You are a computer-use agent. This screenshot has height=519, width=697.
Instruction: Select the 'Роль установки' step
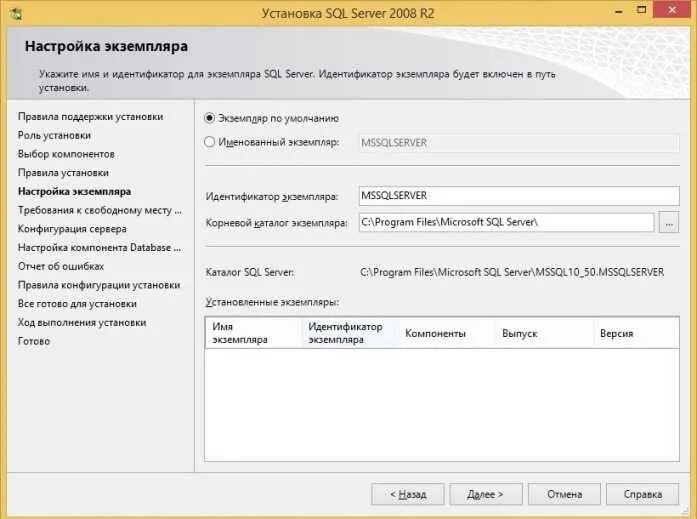(54, 135)
